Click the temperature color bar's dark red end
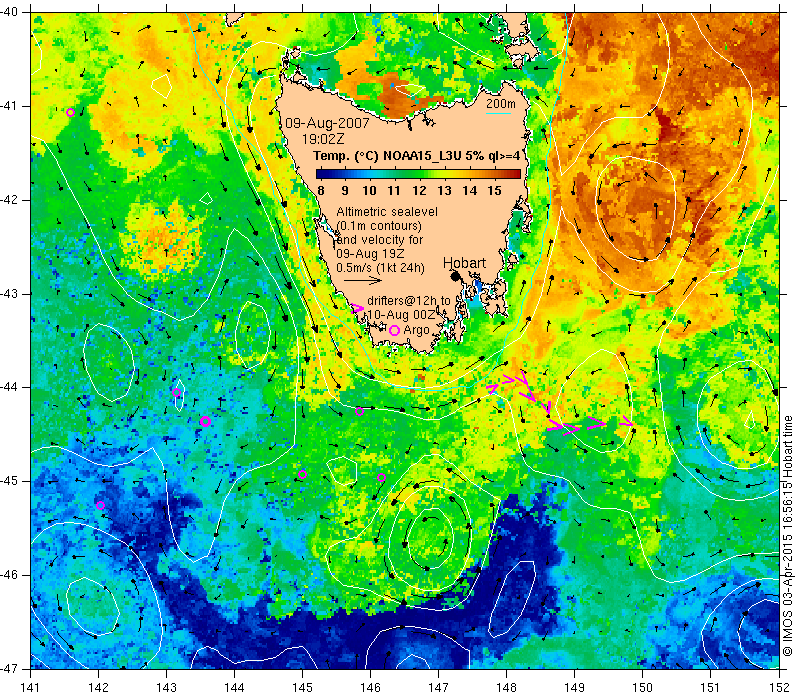The height and width of the screenshot is (700, 800). pyautogui.click(x=516, y=174)
